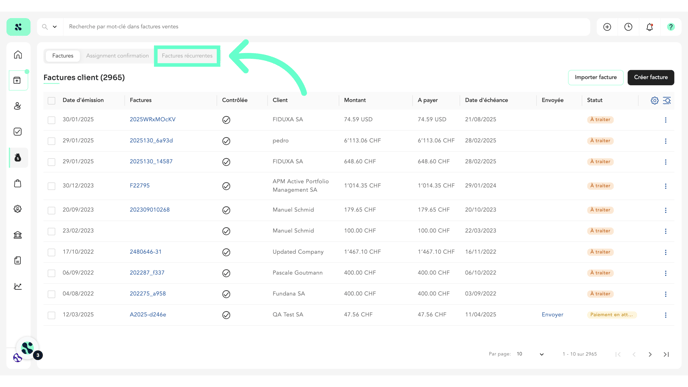Open the analytics chart icon in sidebar
688x387 pixels.
pos(18,287)
